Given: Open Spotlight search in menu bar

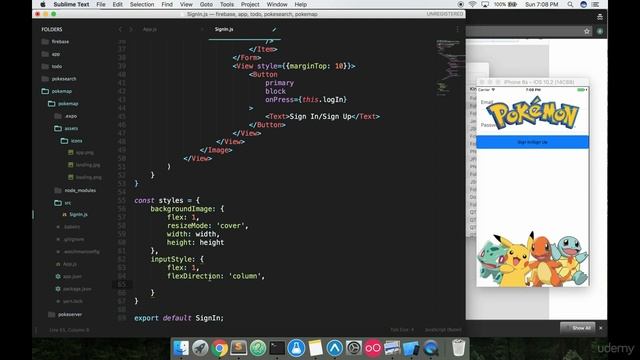Looking at the screenshot, I should [570, 4].
